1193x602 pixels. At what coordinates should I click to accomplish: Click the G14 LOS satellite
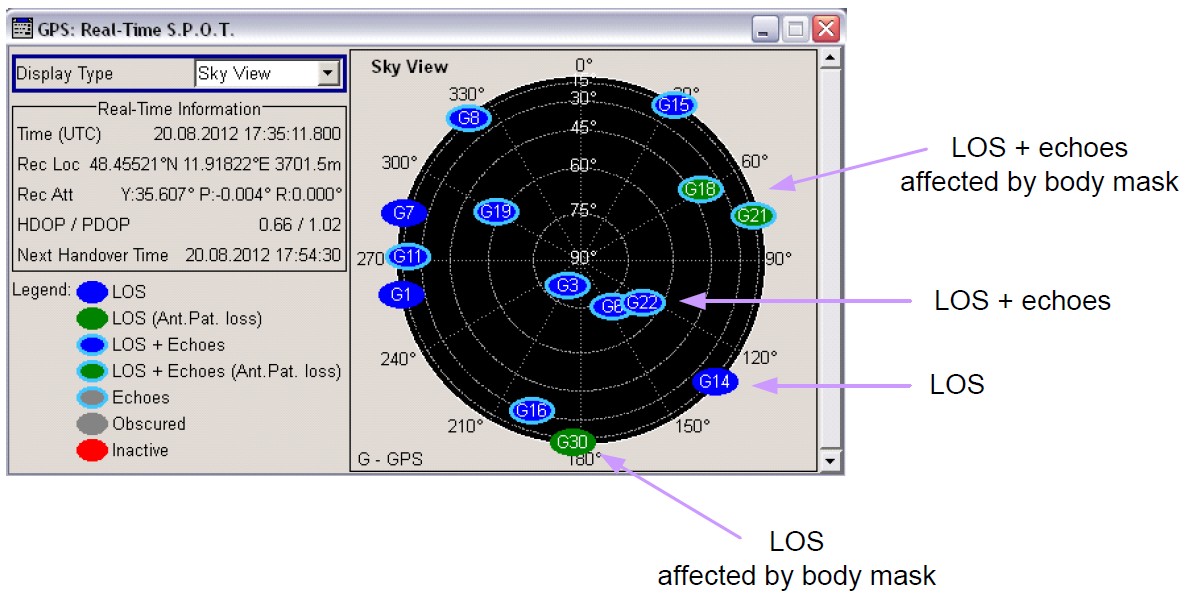click(714, 382)
